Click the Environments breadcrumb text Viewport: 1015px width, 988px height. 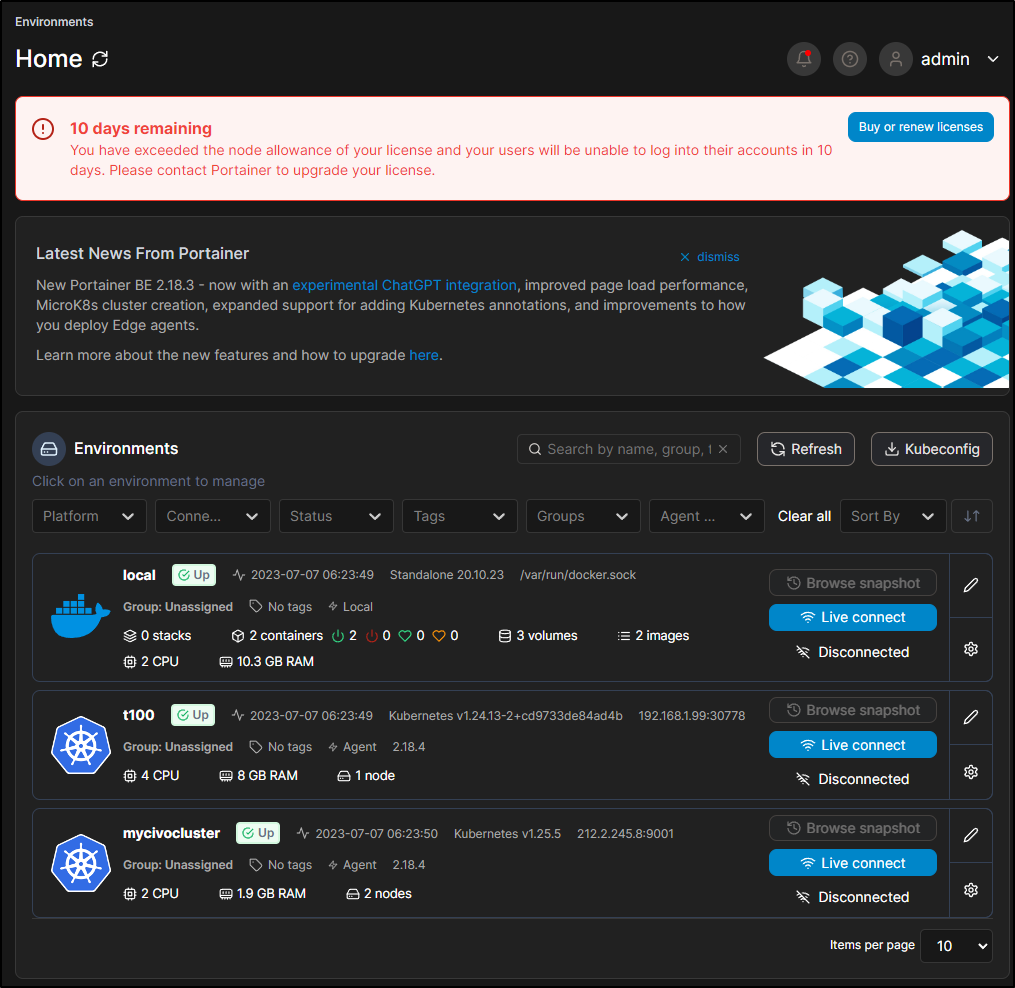[54, 22]
